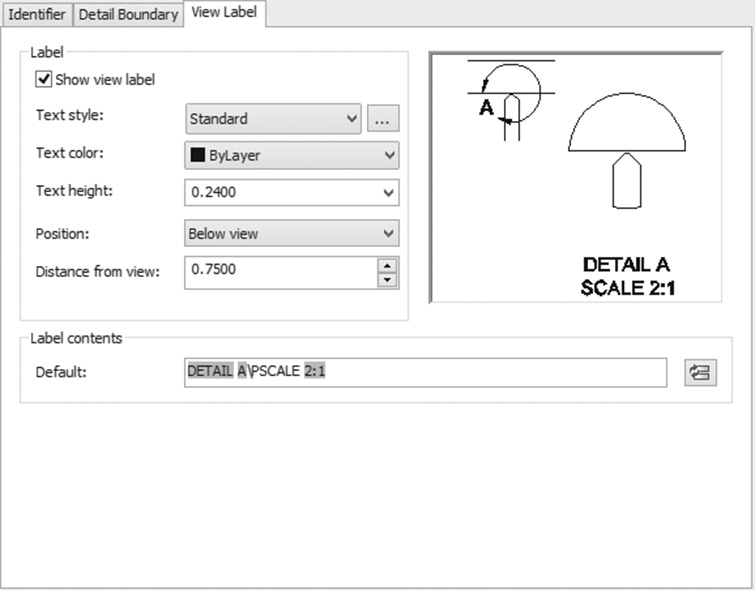The height and width of the screenshot is (590, 755).
Task: Increase Distance from view with up arrow
Action: click(387, 265)
